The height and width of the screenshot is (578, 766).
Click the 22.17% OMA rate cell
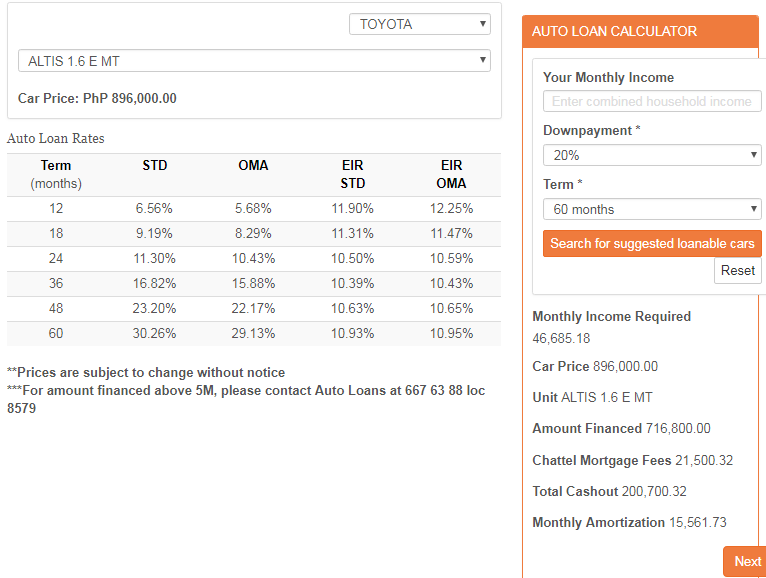(x=253, y=308)
